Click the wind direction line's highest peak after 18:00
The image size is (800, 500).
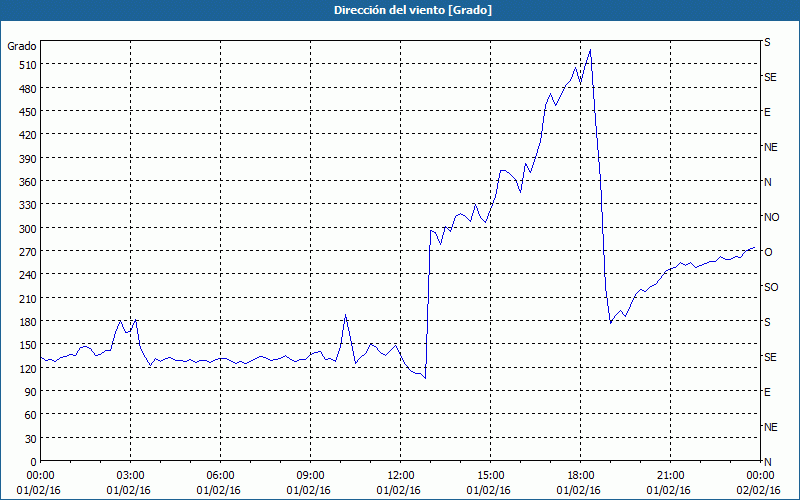(x=590, y=50)
